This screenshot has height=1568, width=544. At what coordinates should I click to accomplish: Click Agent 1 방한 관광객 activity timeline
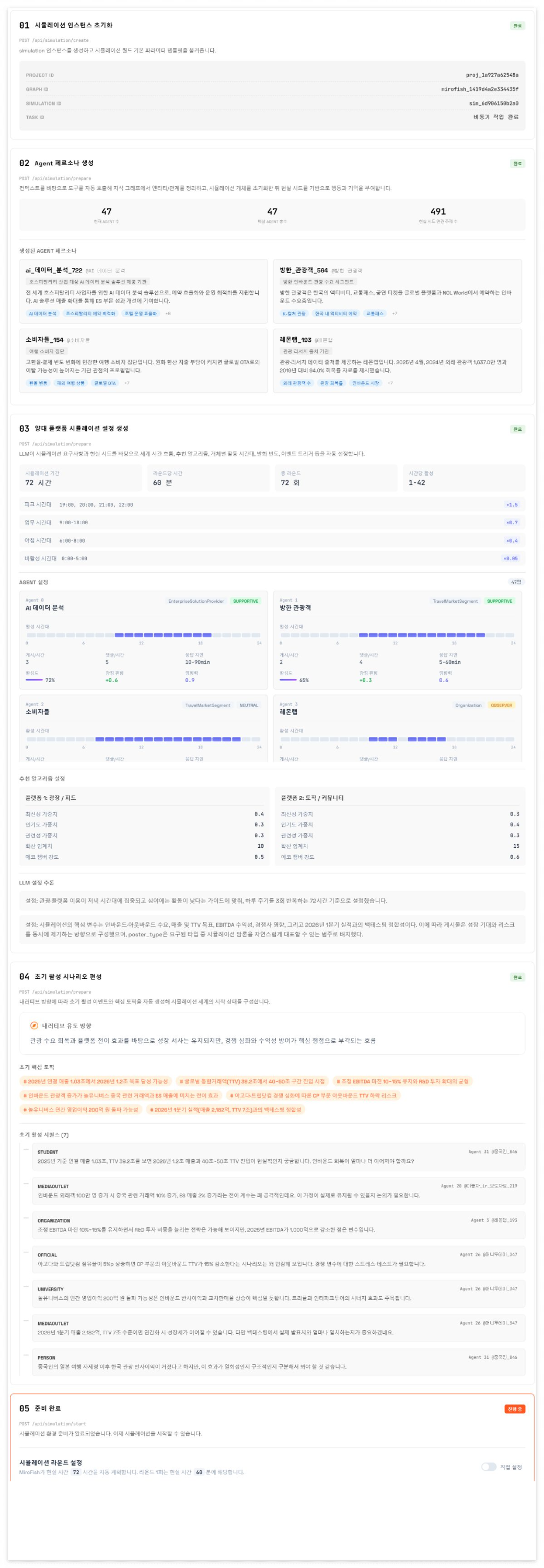pos(397,635)
